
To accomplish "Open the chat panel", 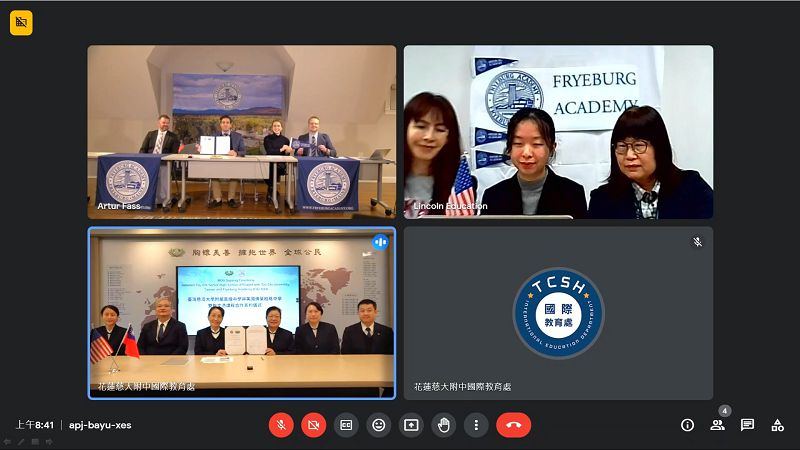I will pyautogui.click(x=747, y=425).
